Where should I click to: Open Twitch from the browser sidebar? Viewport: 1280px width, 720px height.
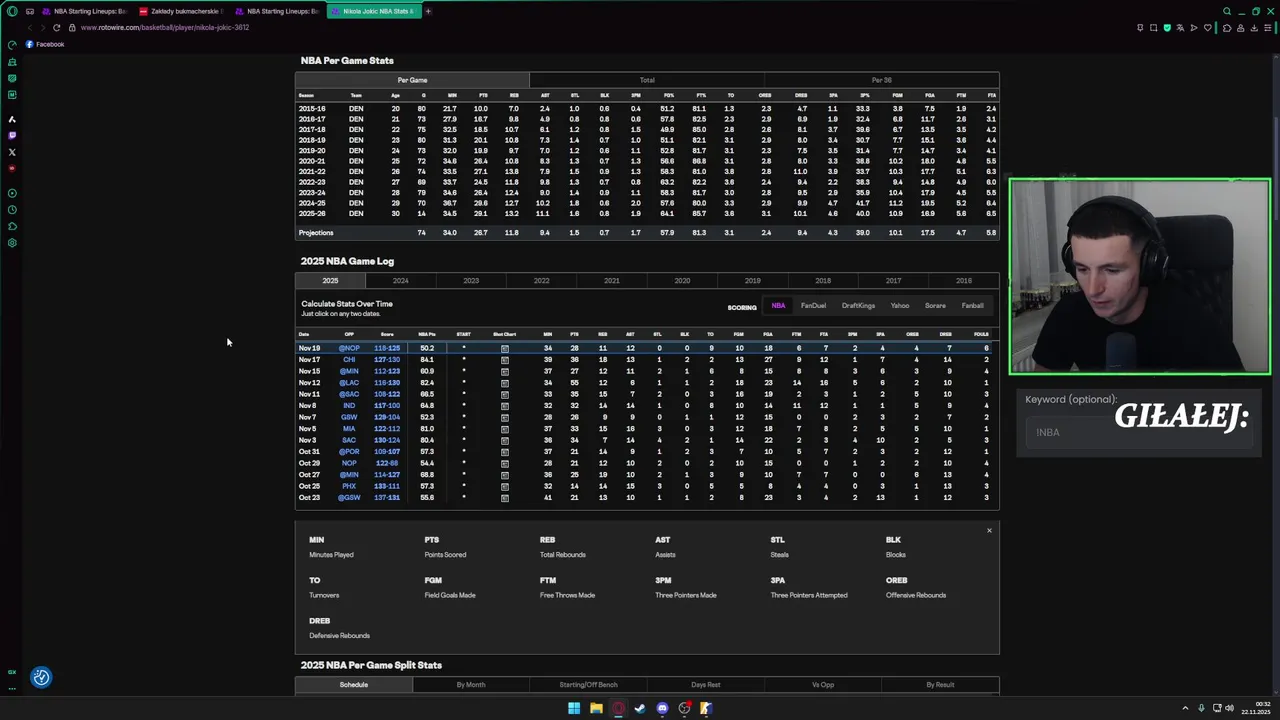point(12,135)
